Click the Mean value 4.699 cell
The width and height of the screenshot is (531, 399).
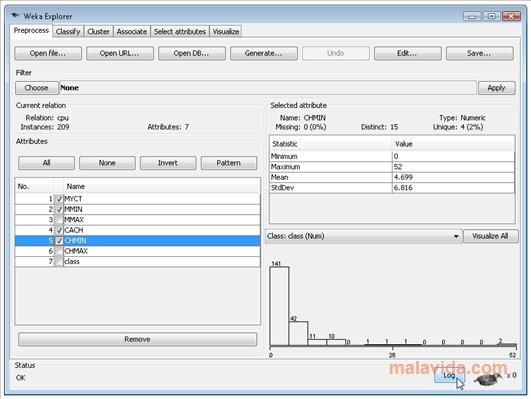coord(453,177)
